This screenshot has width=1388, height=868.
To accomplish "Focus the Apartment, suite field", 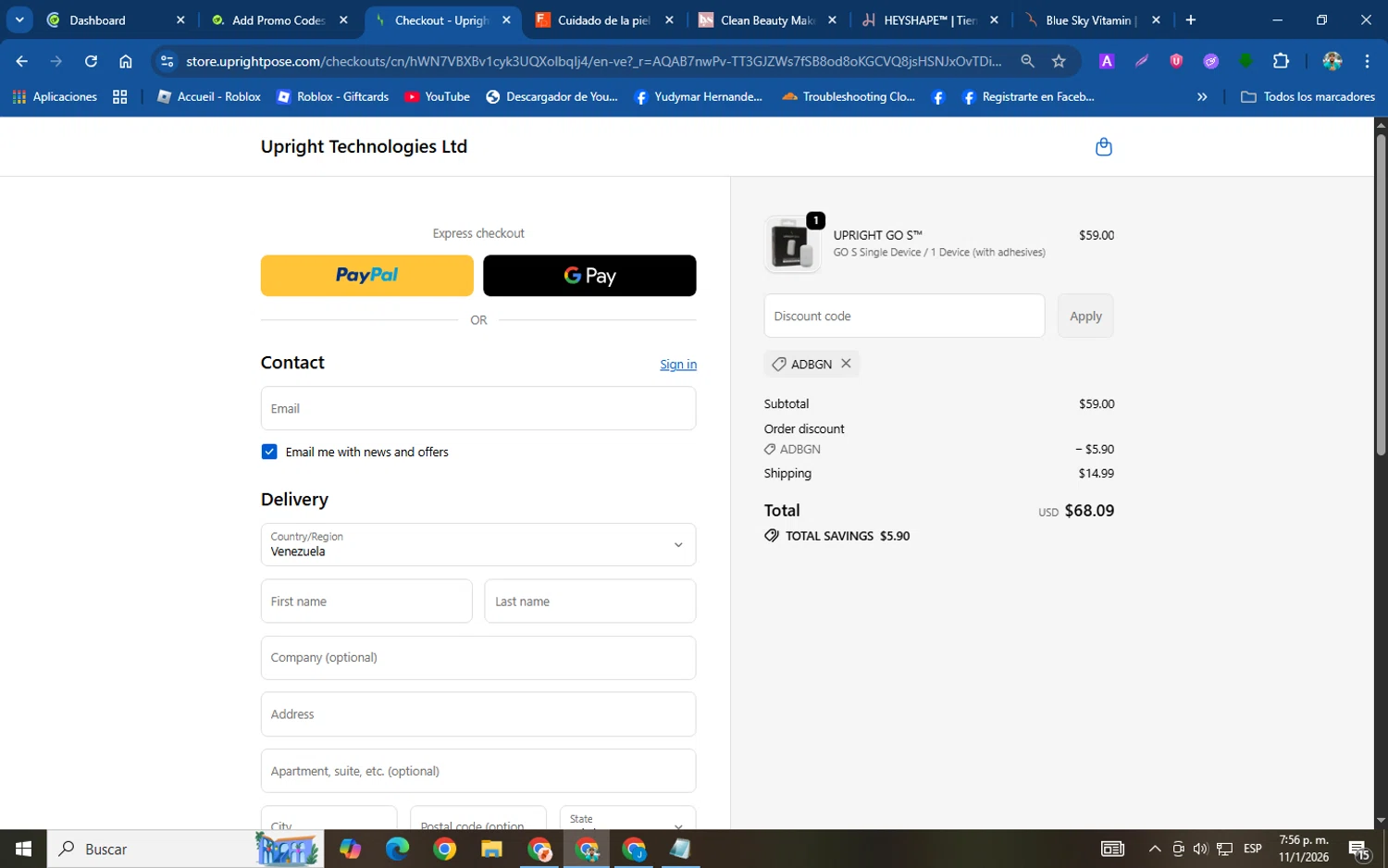I will pos(478,771).
